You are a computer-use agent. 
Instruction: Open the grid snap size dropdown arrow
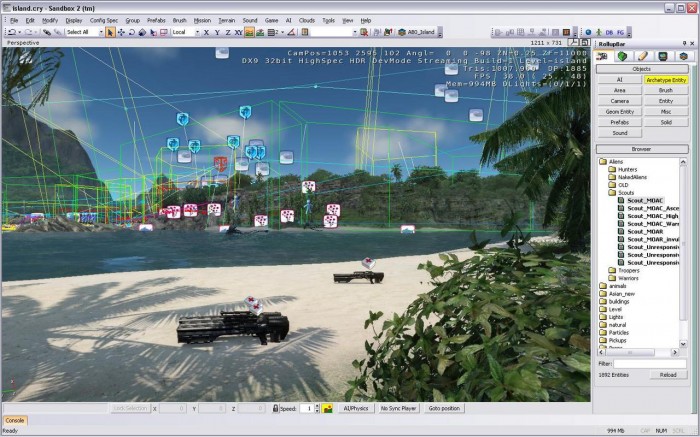click(x=283, y=32)
